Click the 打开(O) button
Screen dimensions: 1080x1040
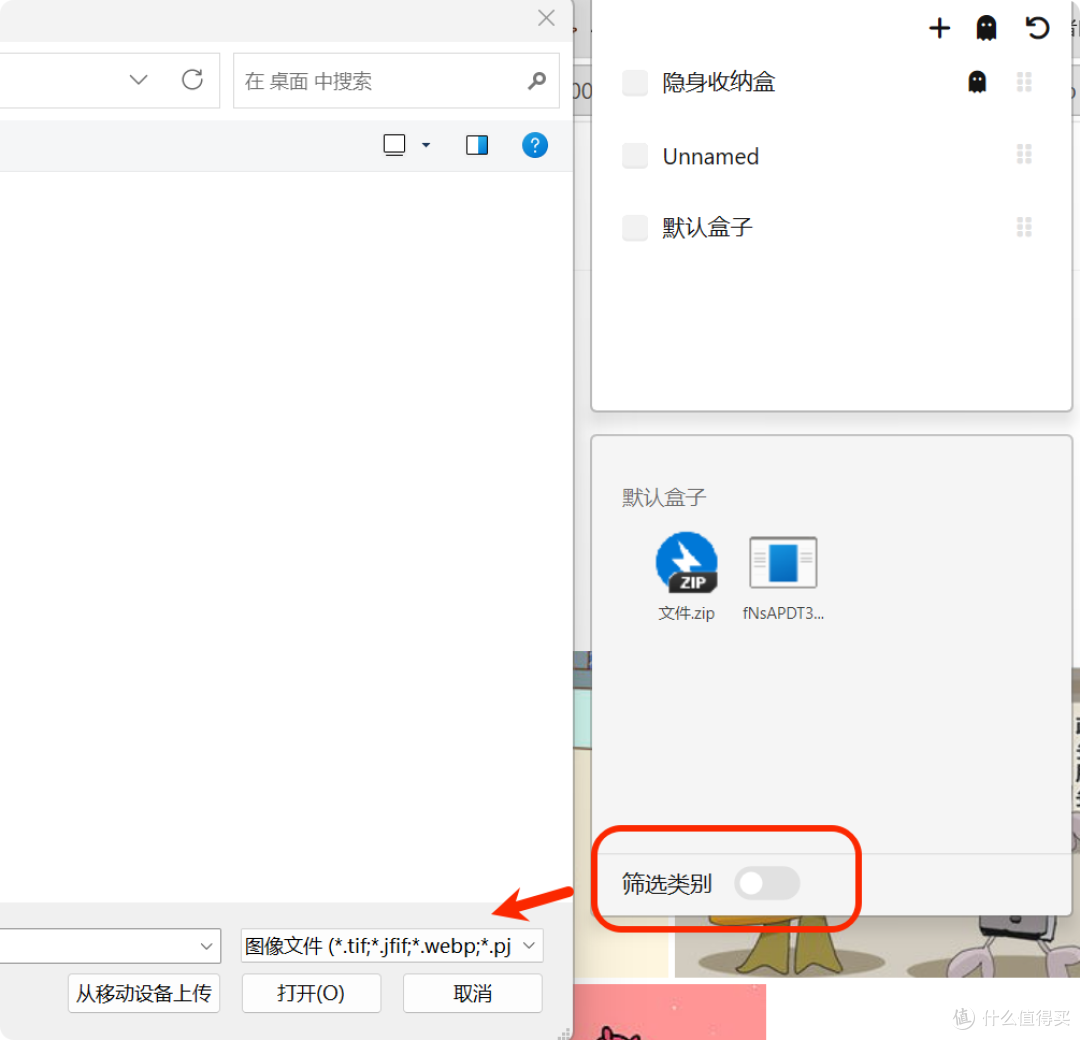[x=311, y=993]
